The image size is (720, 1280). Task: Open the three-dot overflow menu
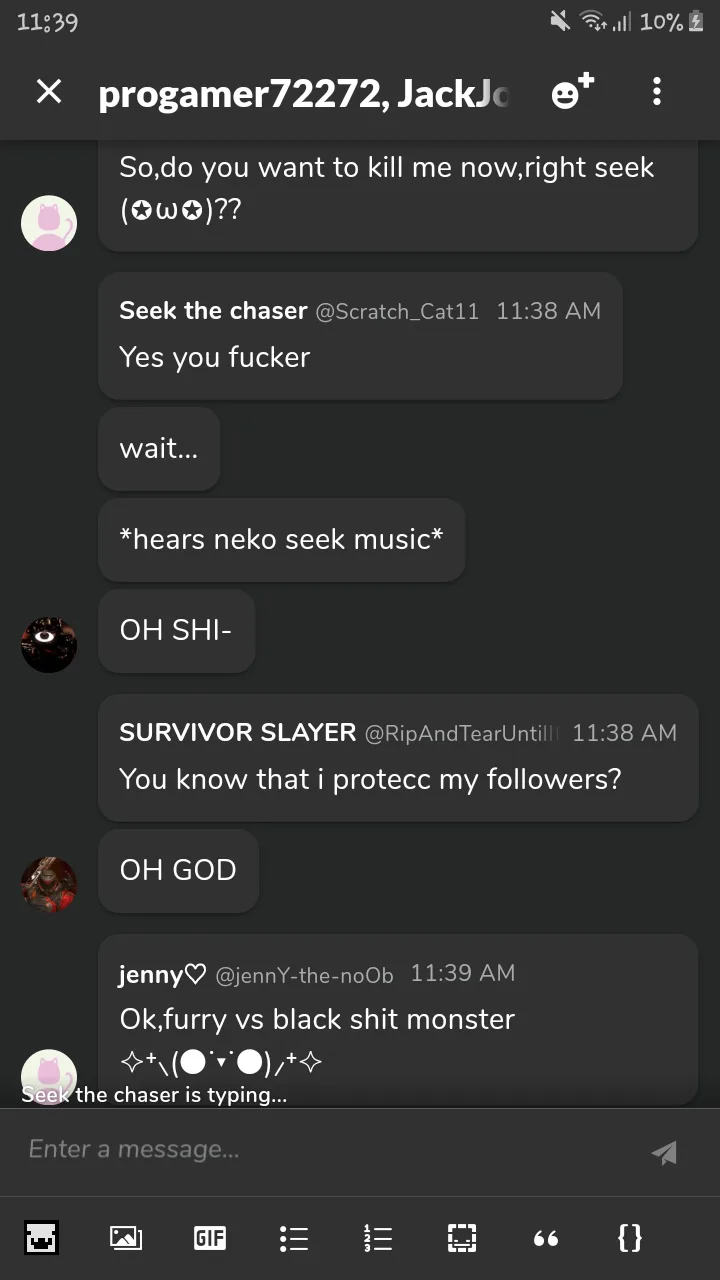pos(656,92)
